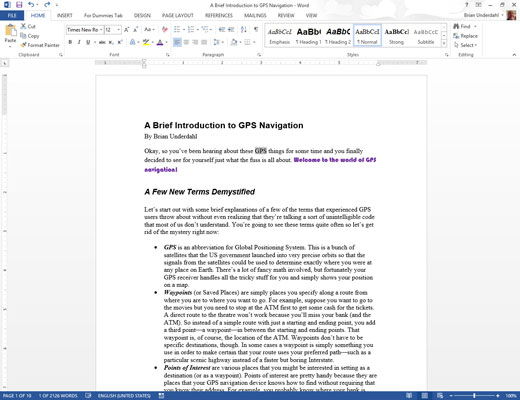Open line spacing options dropdown
The image size is (520, 400).
pyautogui.click(x=218, y=42)
